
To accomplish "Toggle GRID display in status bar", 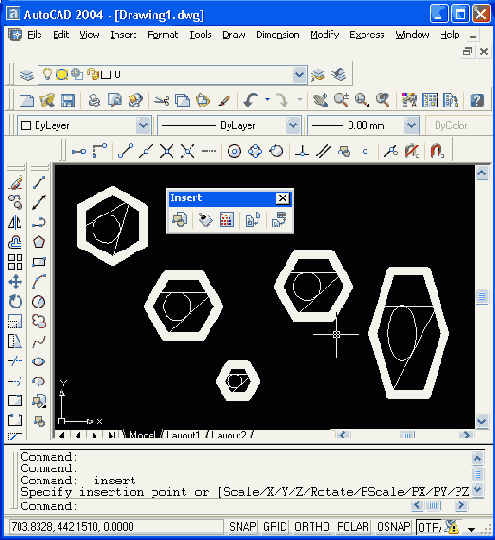I will tap(275, 527).
